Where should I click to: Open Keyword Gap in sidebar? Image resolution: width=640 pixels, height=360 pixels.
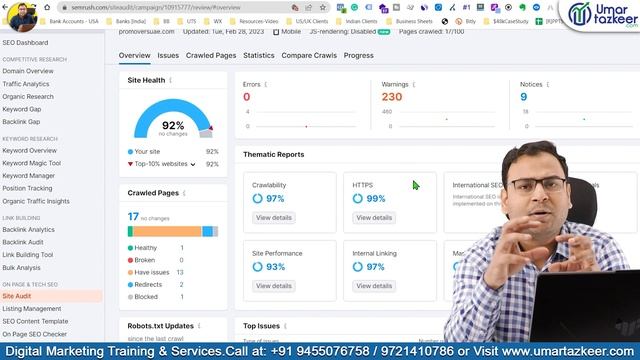pyautogui.click(x=22, y=109)
